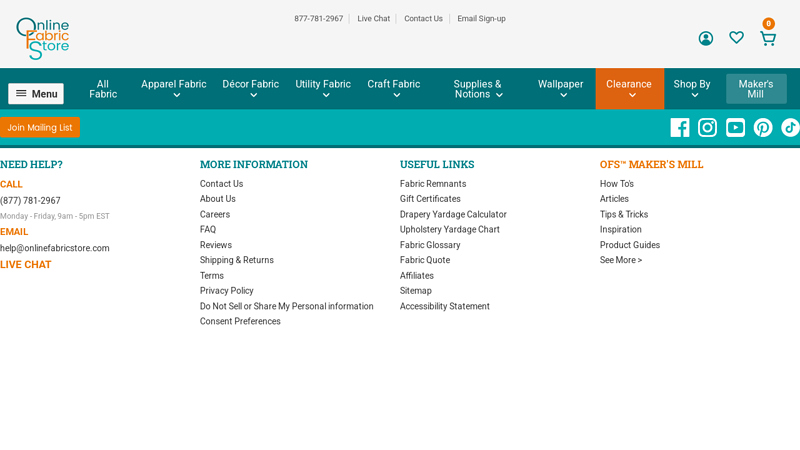Viewport: 800px width, 450px height.
Task: Click the Join Mailing List button
Action: (40, 128)
